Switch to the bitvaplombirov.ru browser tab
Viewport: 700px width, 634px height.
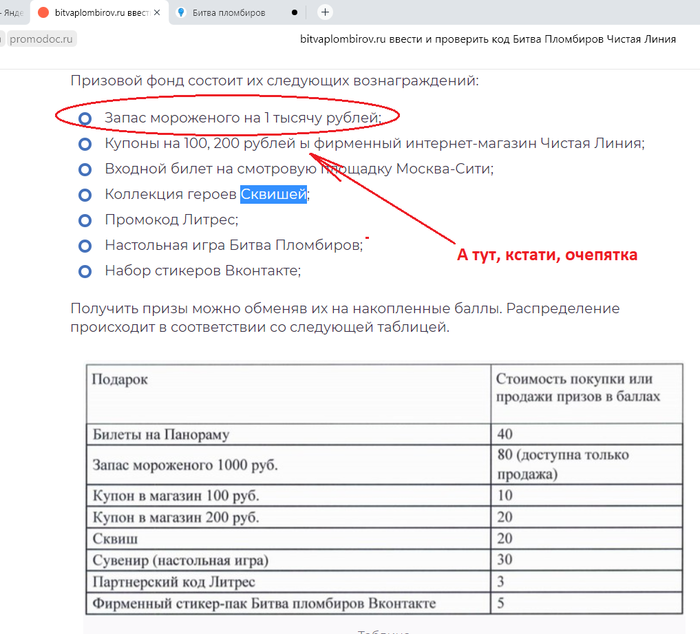(99, 13)
